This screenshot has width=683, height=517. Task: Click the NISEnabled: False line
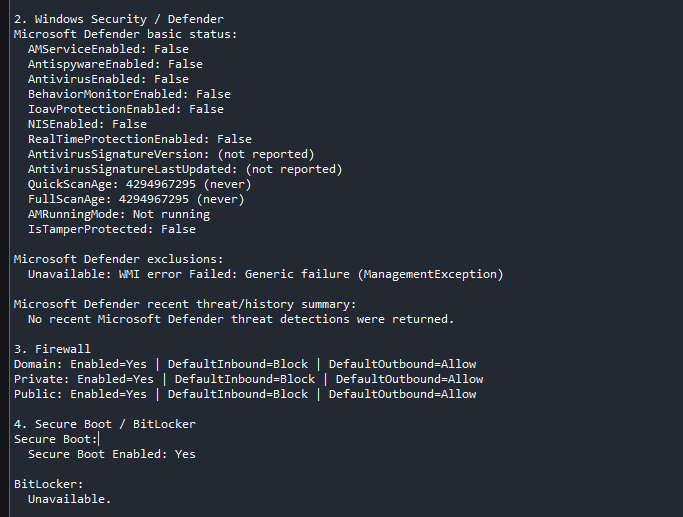87,124
